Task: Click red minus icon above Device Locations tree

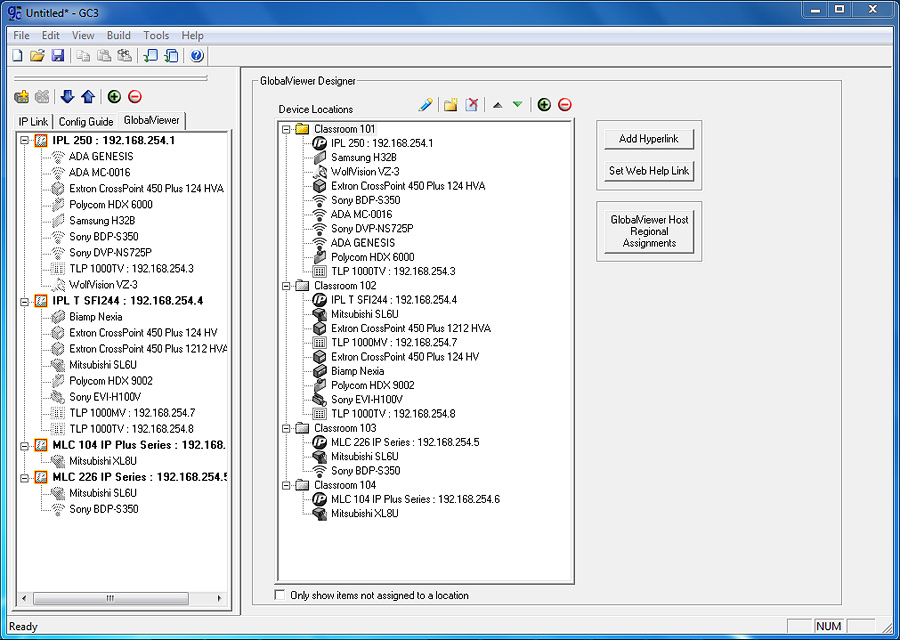Action: pyautogui.click(x=565, y=104)
